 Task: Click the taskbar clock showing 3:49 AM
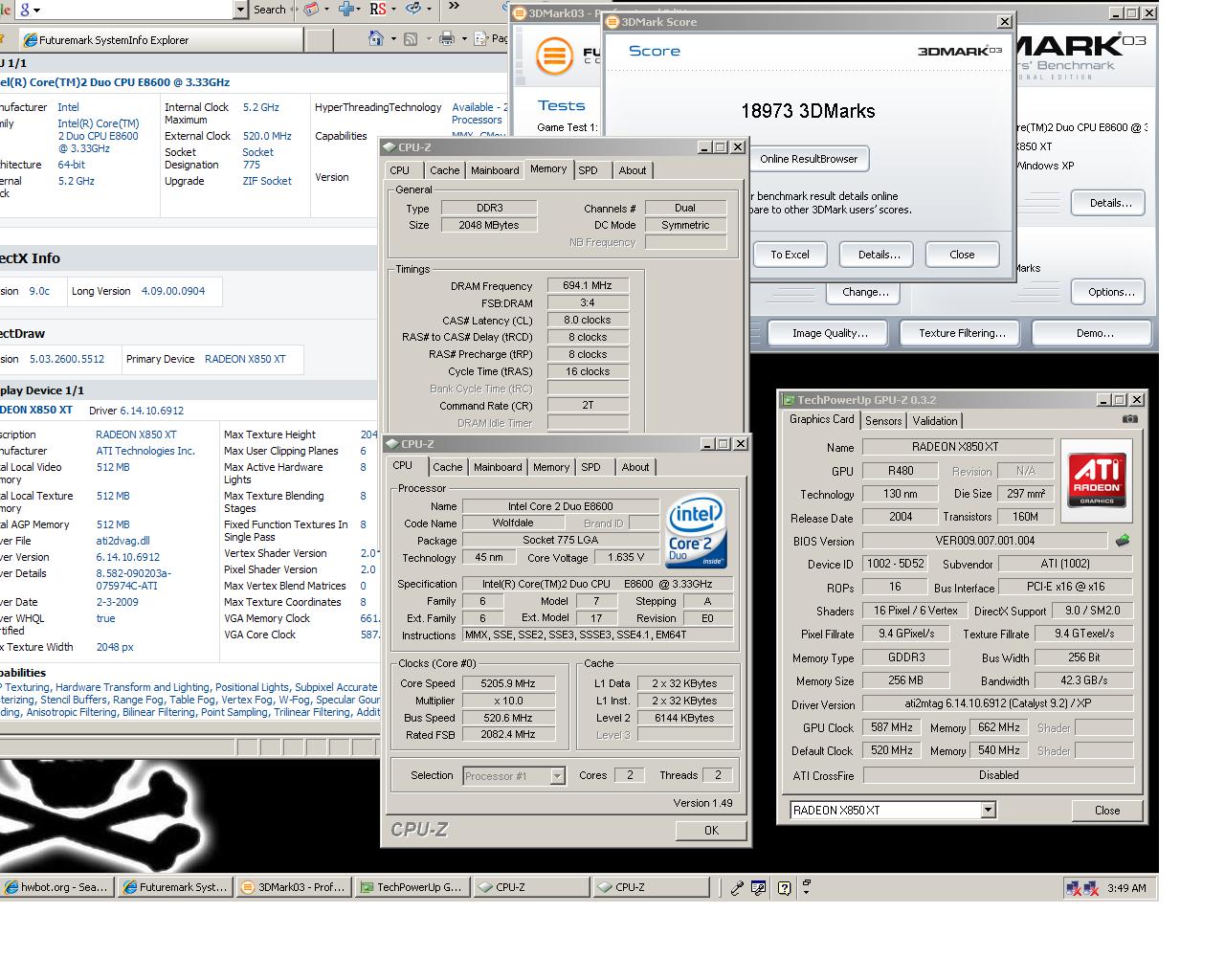pos(1126,888)
